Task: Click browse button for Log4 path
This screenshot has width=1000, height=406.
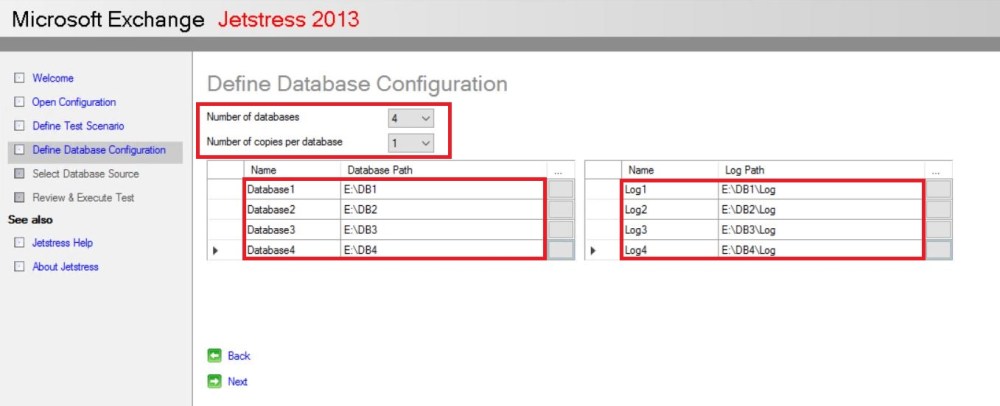Action: coord(939,250)
